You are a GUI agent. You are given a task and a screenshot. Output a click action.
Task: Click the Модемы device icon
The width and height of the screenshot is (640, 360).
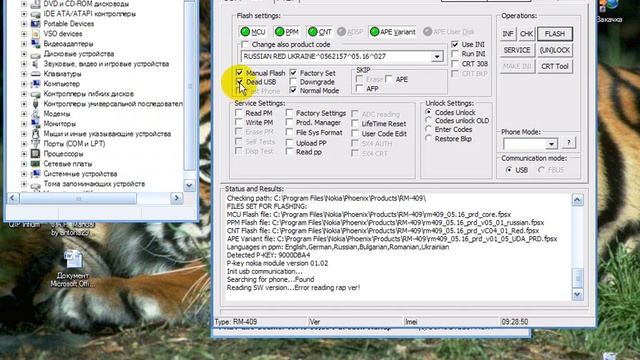tap(36, 114)
